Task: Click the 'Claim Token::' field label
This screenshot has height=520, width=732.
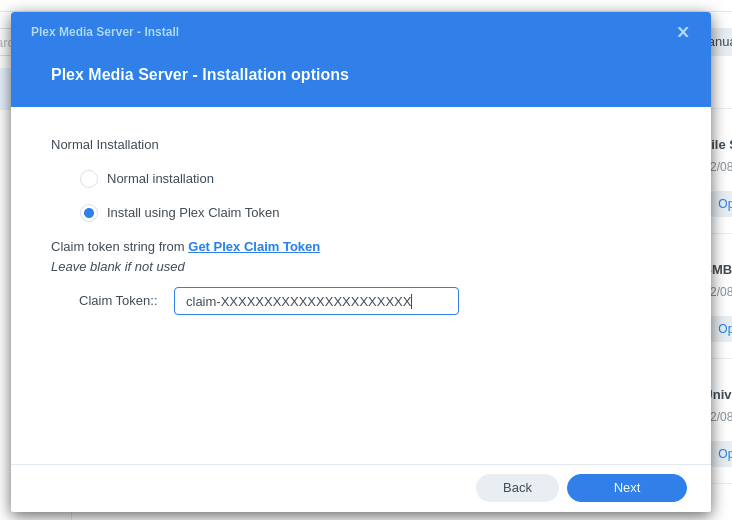Action: pyautogui.click(x=118, y=301)
